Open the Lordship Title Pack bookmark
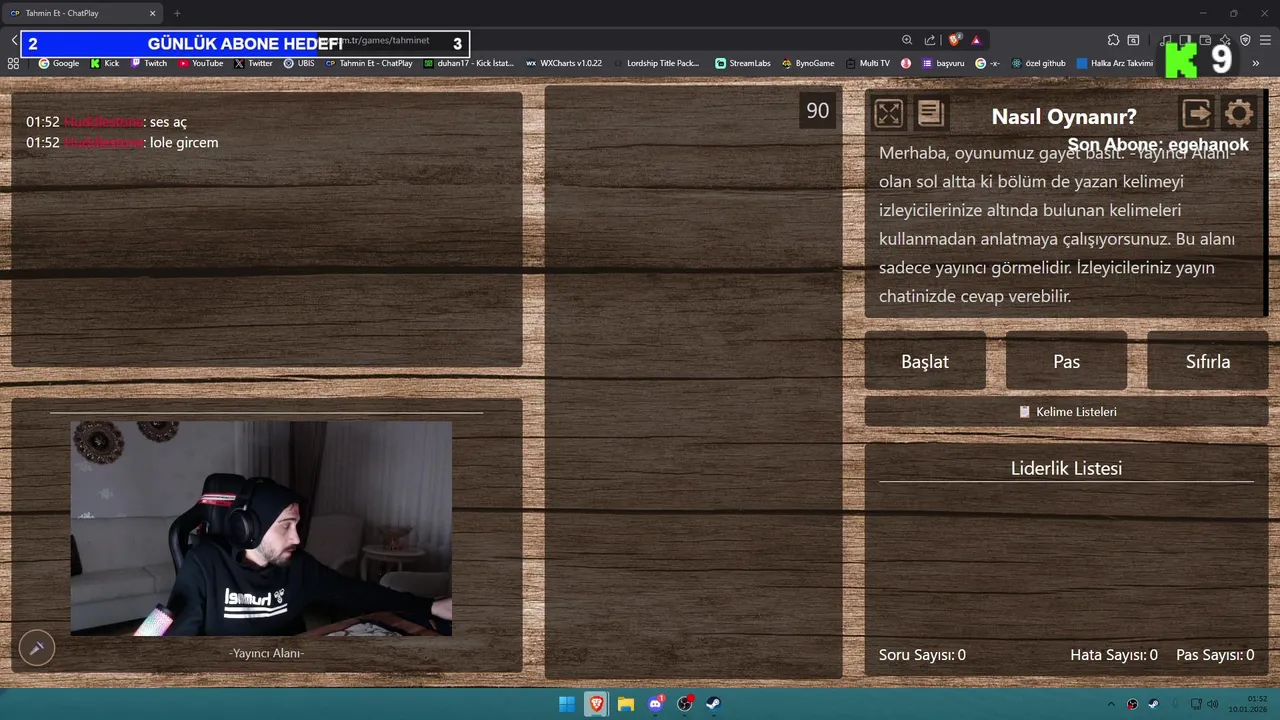This screenshot has height=720, width=1280. click(656, 63)
